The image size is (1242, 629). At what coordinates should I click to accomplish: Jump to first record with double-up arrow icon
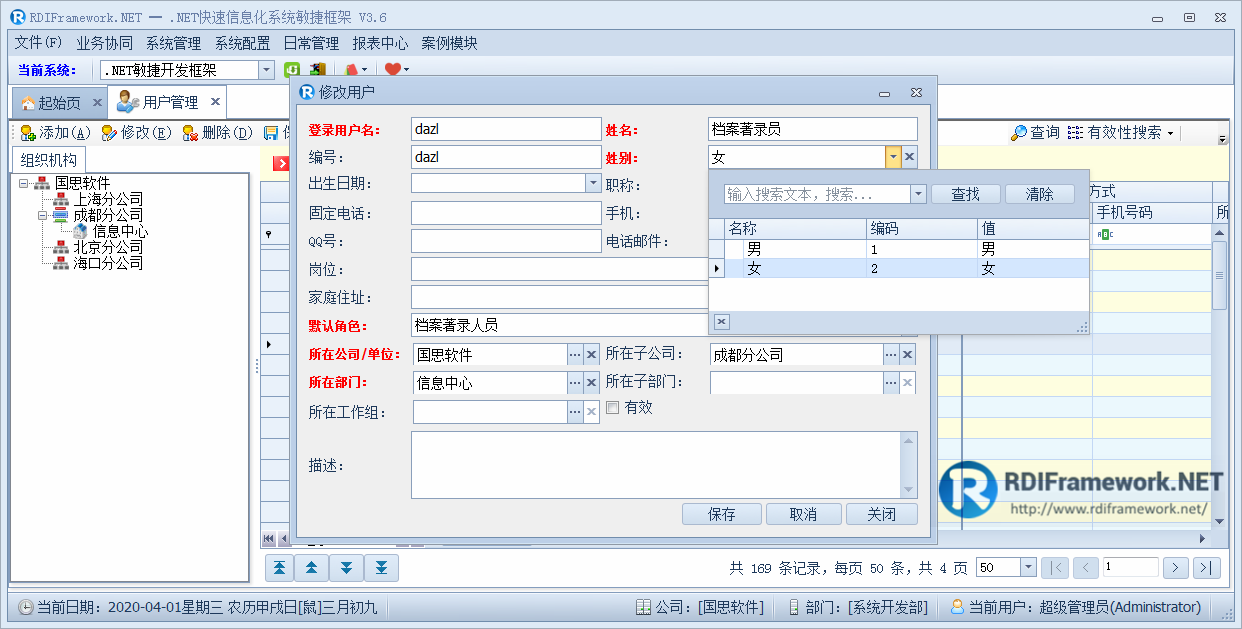click(x=281, y=567)
